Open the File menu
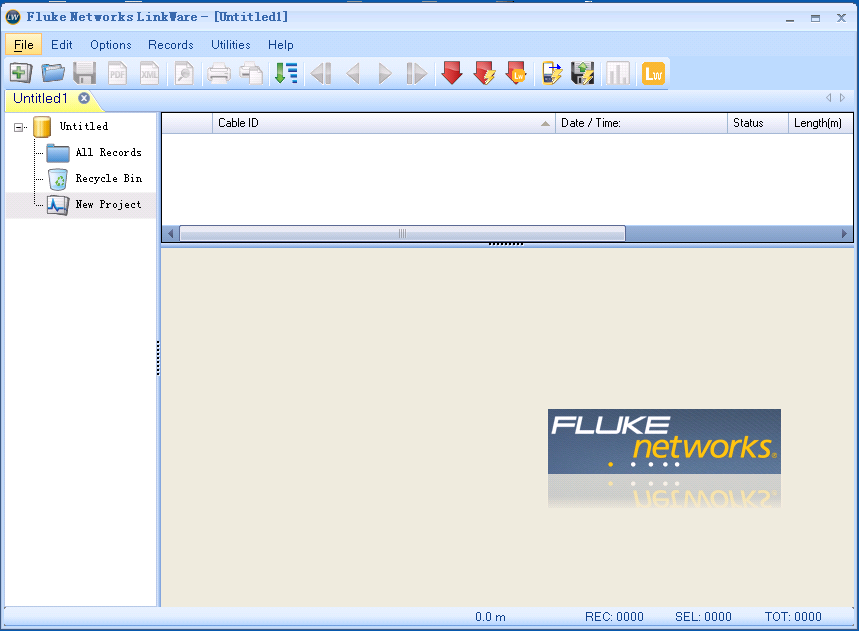859x631 pixels. pyautogui.click(x=24, y=45)
